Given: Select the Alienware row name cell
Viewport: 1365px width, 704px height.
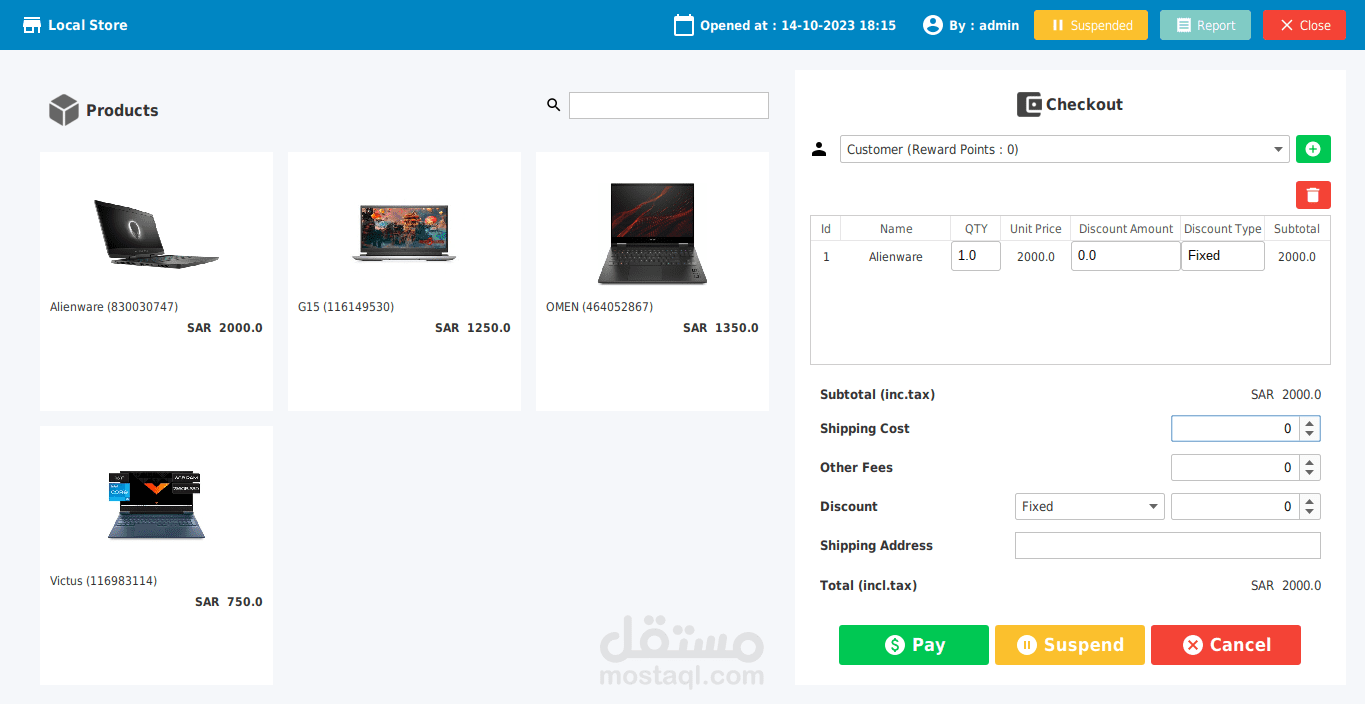Looking at the screenshot, I should [x=896, y=257].
